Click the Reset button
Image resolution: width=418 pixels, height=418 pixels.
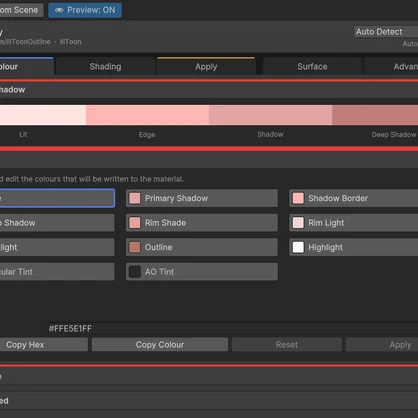pos(287,345)
